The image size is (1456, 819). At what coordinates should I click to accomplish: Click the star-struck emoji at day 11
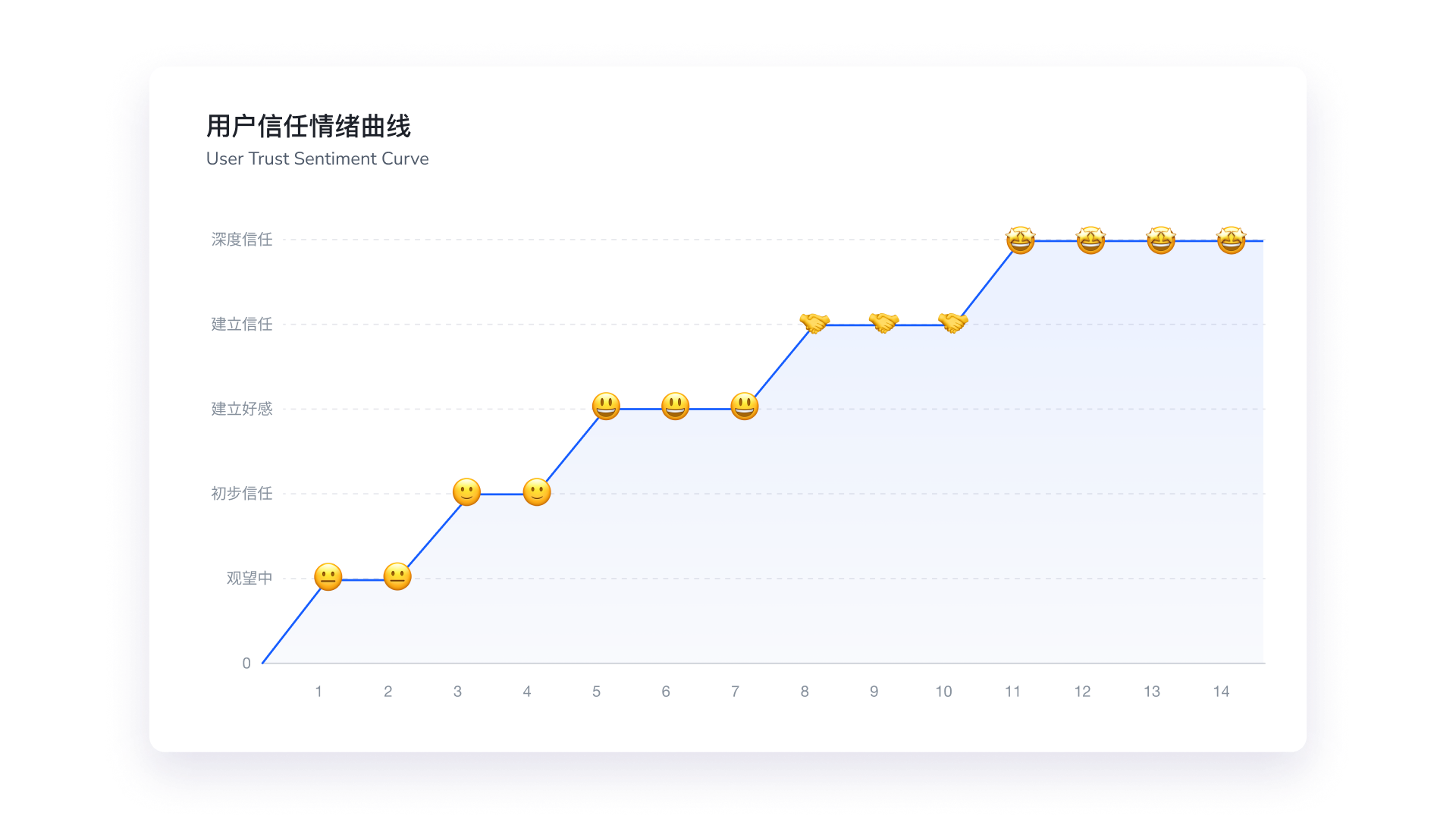1020,240
